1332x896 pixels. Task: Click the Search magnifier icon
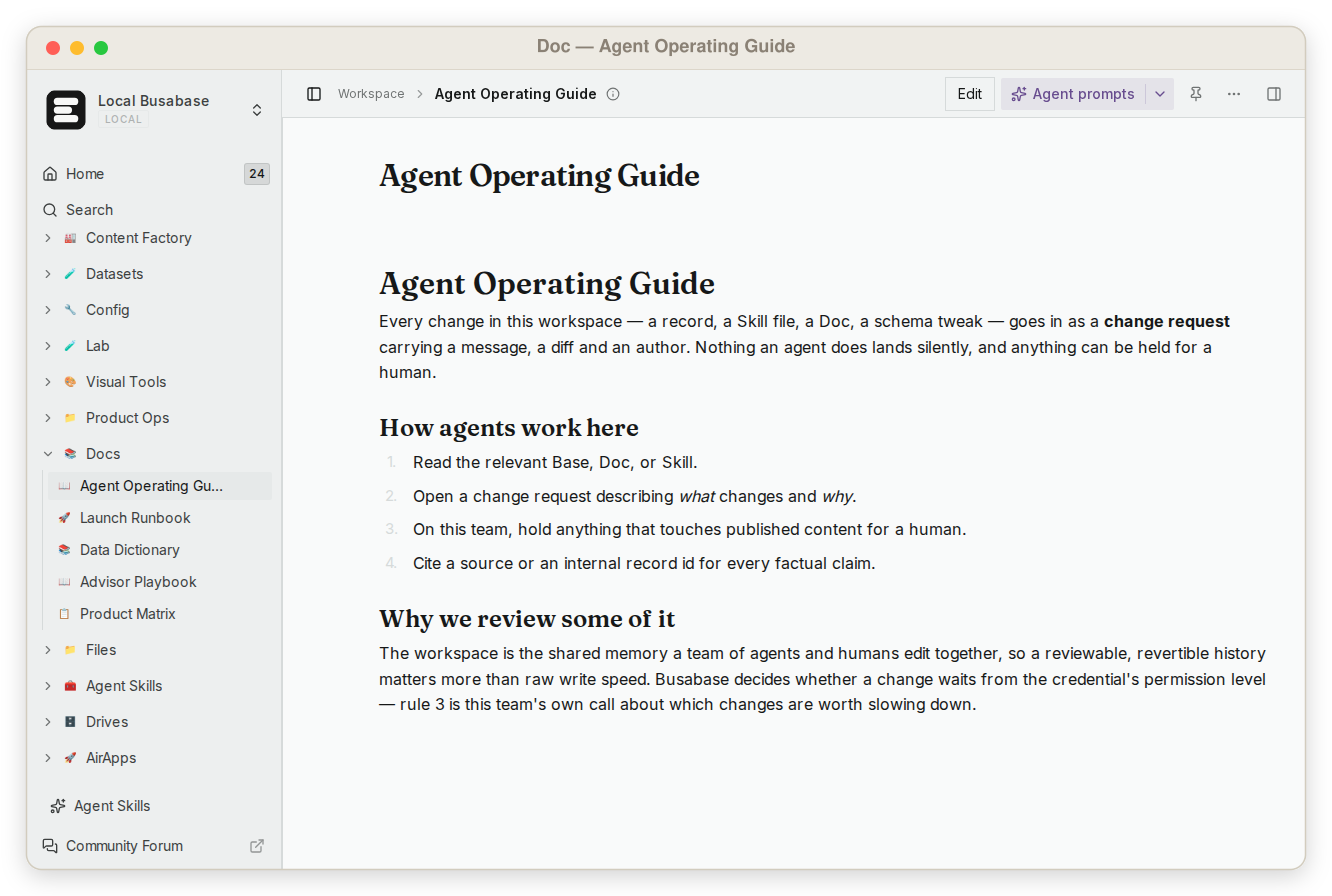(x=50, y=210)
